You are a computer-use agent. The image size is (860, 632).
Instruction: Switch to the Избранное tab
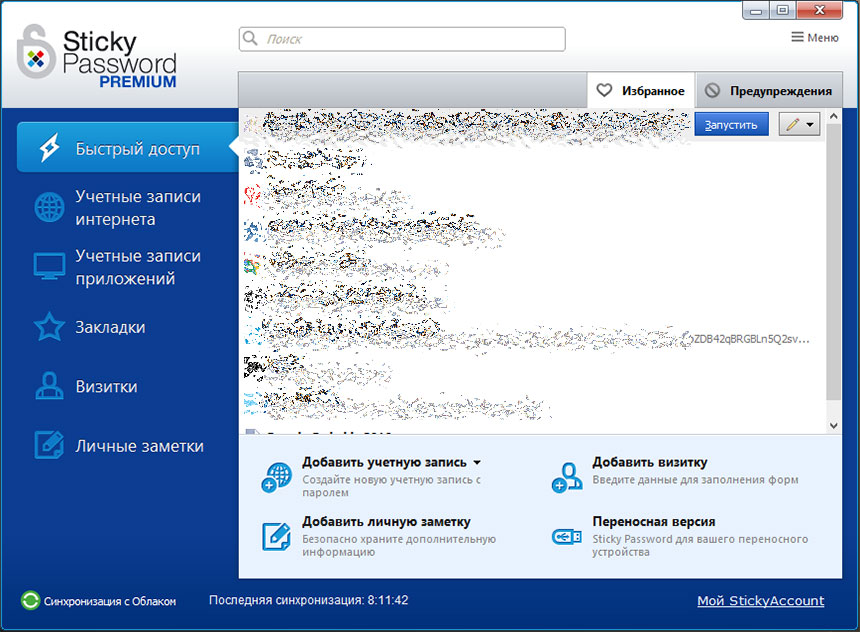[641, 91]
